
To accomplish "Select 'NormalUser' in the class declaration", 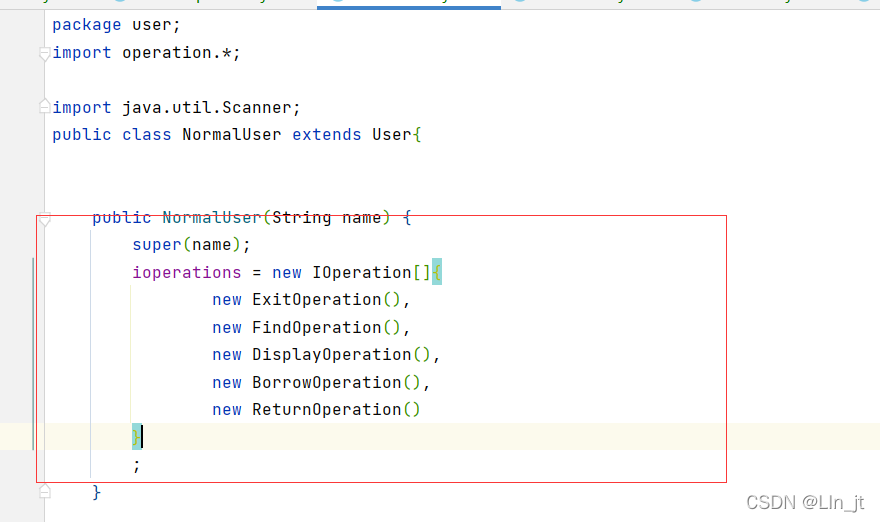I will (231, 135).
